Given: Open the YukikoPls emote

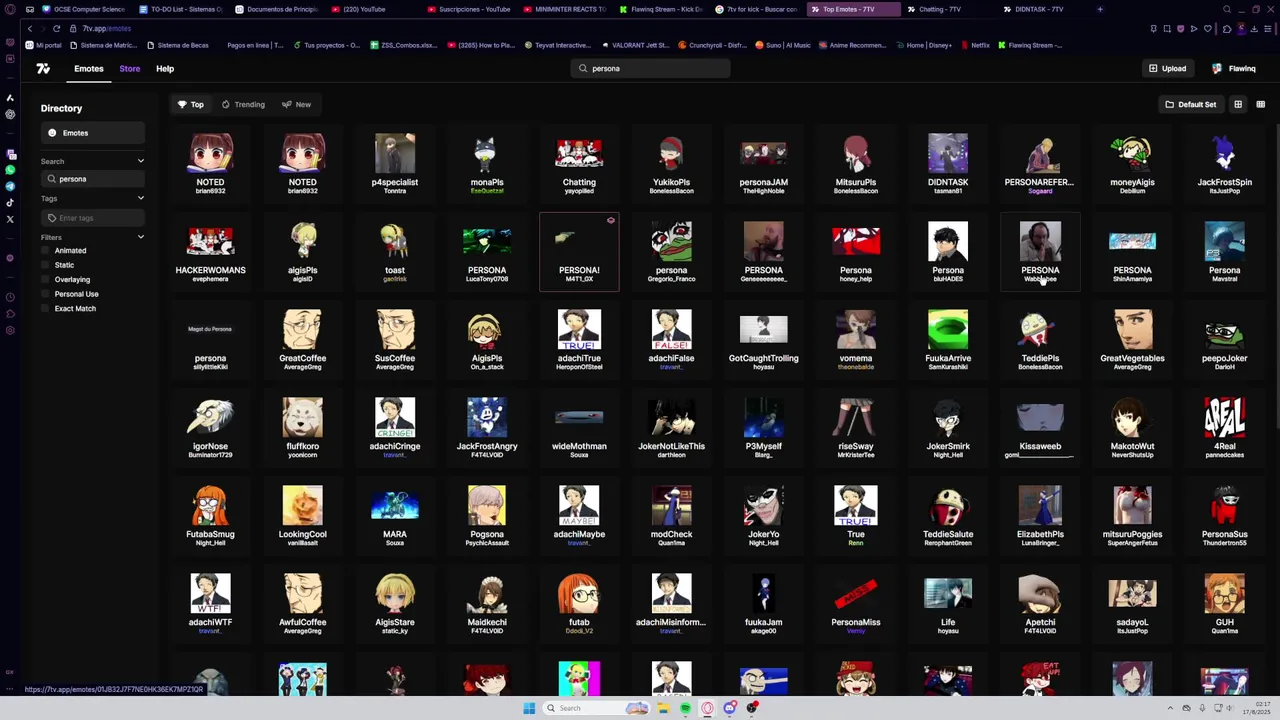Looking at the screenshot, I should [671, 163].
